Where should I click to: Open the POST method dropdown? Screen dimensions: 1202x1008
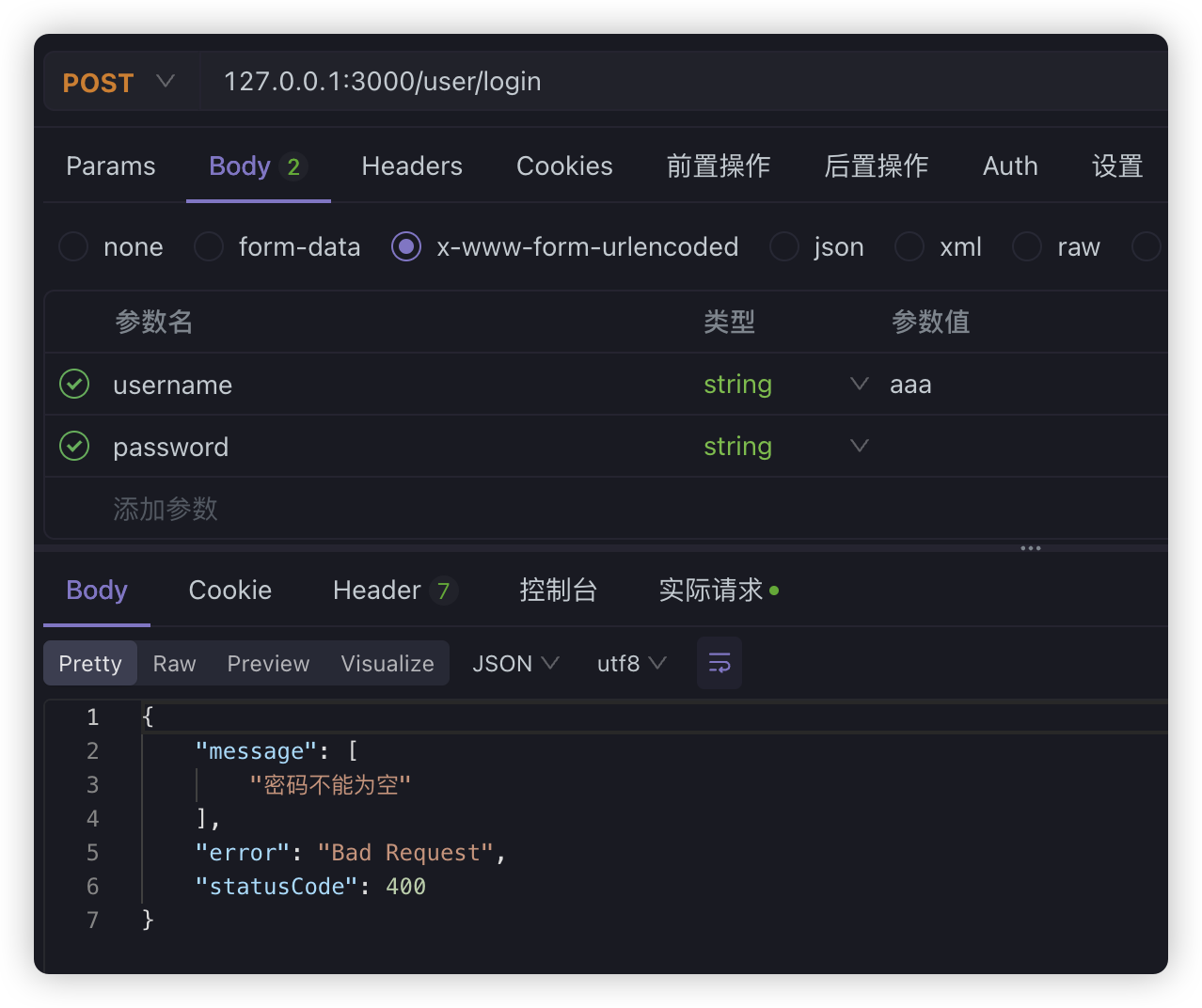coord(119,82)
